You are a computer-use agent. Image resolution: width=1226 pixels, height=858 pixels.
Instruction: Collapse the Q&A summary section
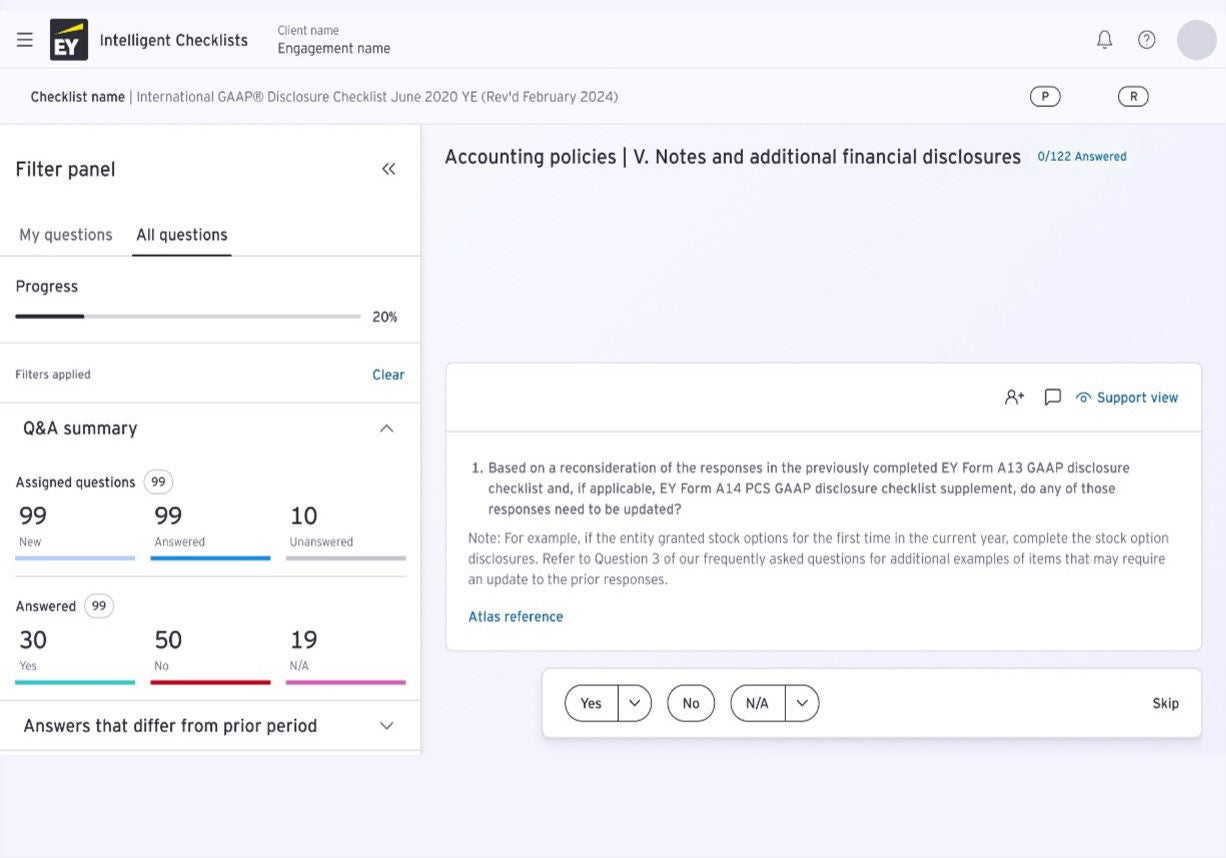tap(387, 428)
